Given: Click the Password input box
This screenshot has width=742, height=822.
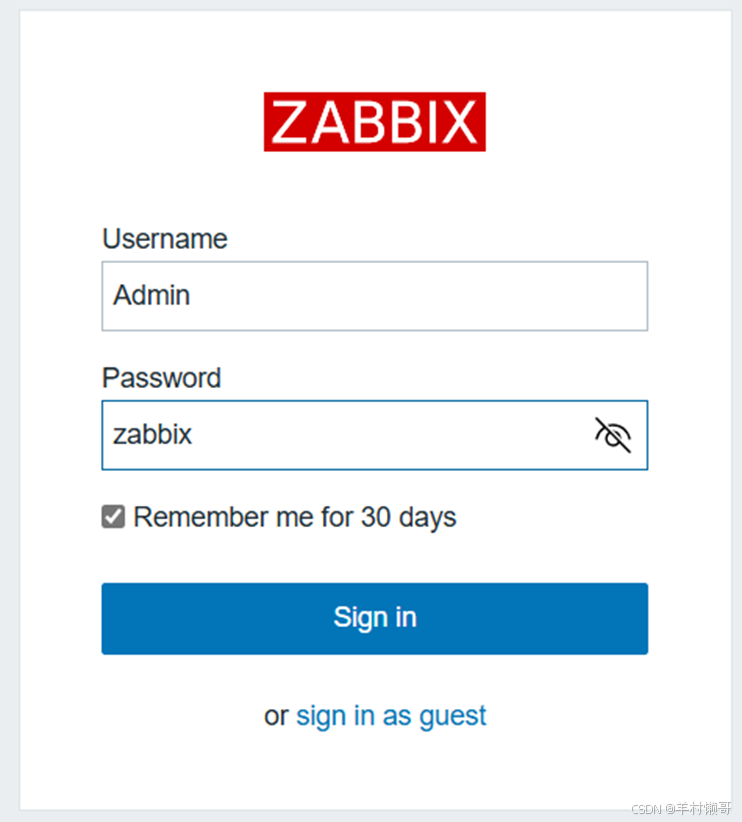Looking at the screenshot, I should click(x=350, y=434).
